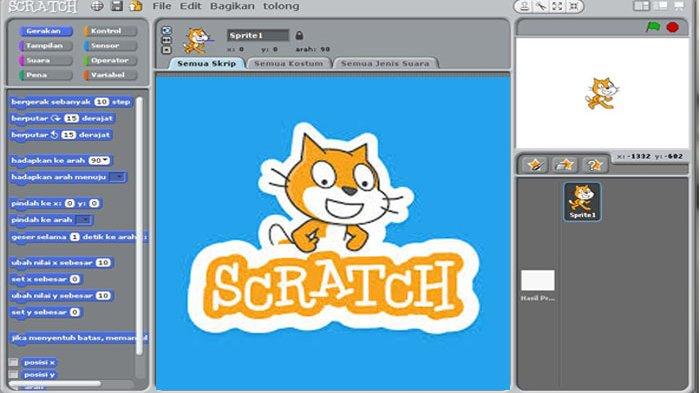Open the pindah ke arah dropdown
This screenshot has height=393, width=700.
pos(83,220)
